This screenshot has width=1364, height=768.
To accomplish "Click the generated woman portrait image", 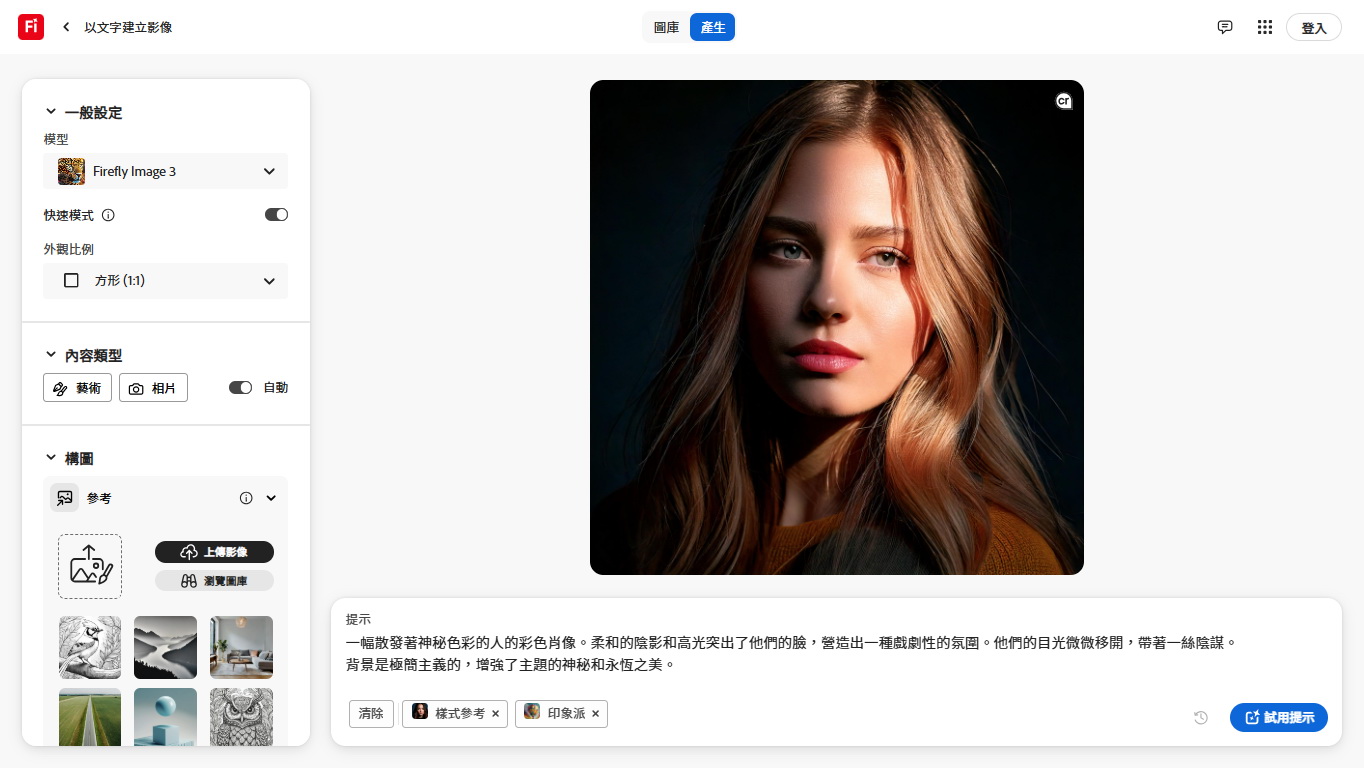I will (x=837, y=327).
